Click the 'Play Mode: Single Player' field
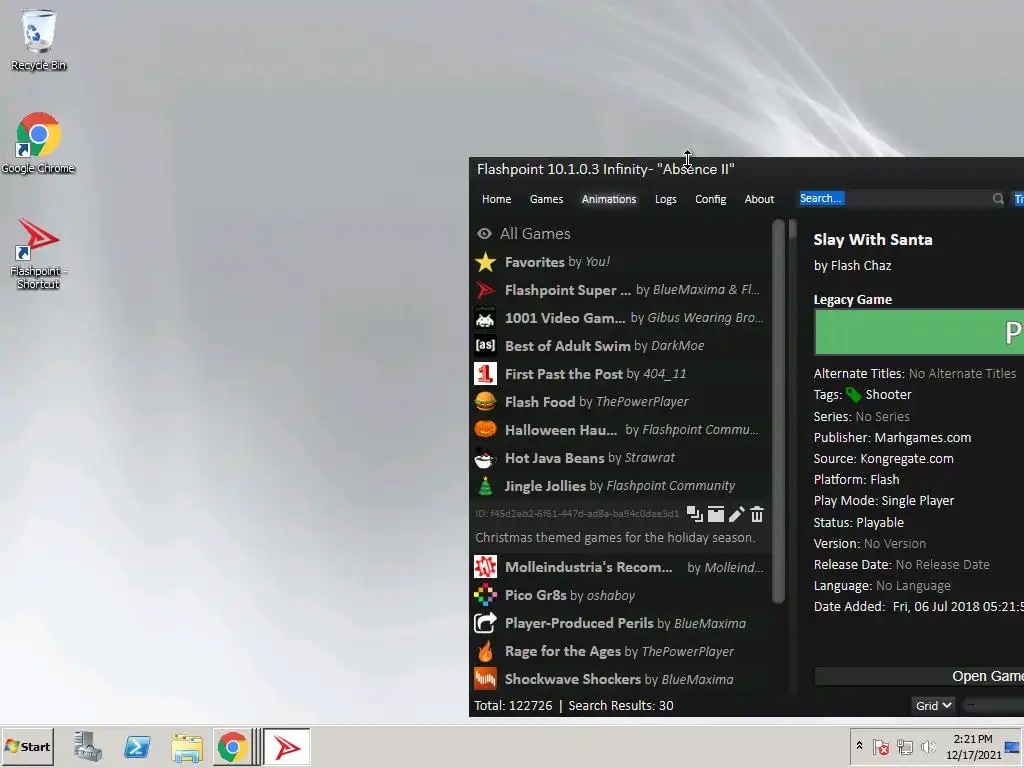 tap(884, 501)
